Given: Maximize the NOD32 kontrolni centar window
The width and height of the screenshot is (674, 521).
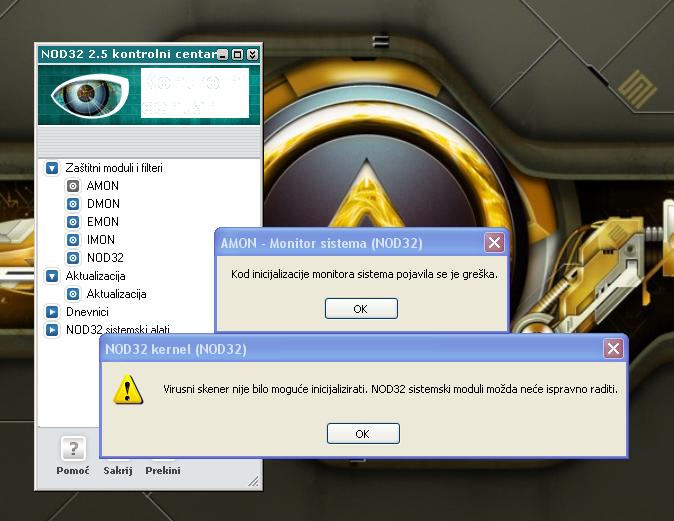Looking at the screenshot, I should point(237,55).
